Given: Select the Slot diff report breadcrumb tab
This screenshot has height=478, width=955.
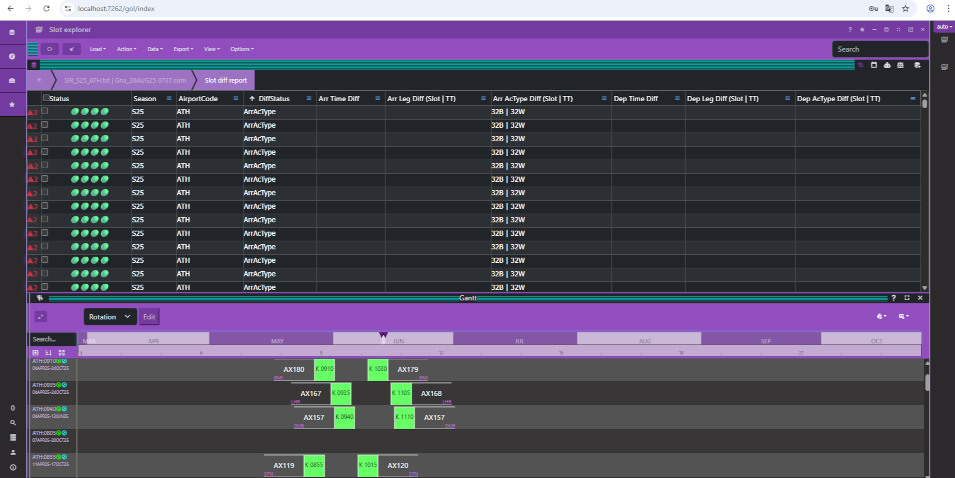Looking at the screenshot, I should (225, 80).
